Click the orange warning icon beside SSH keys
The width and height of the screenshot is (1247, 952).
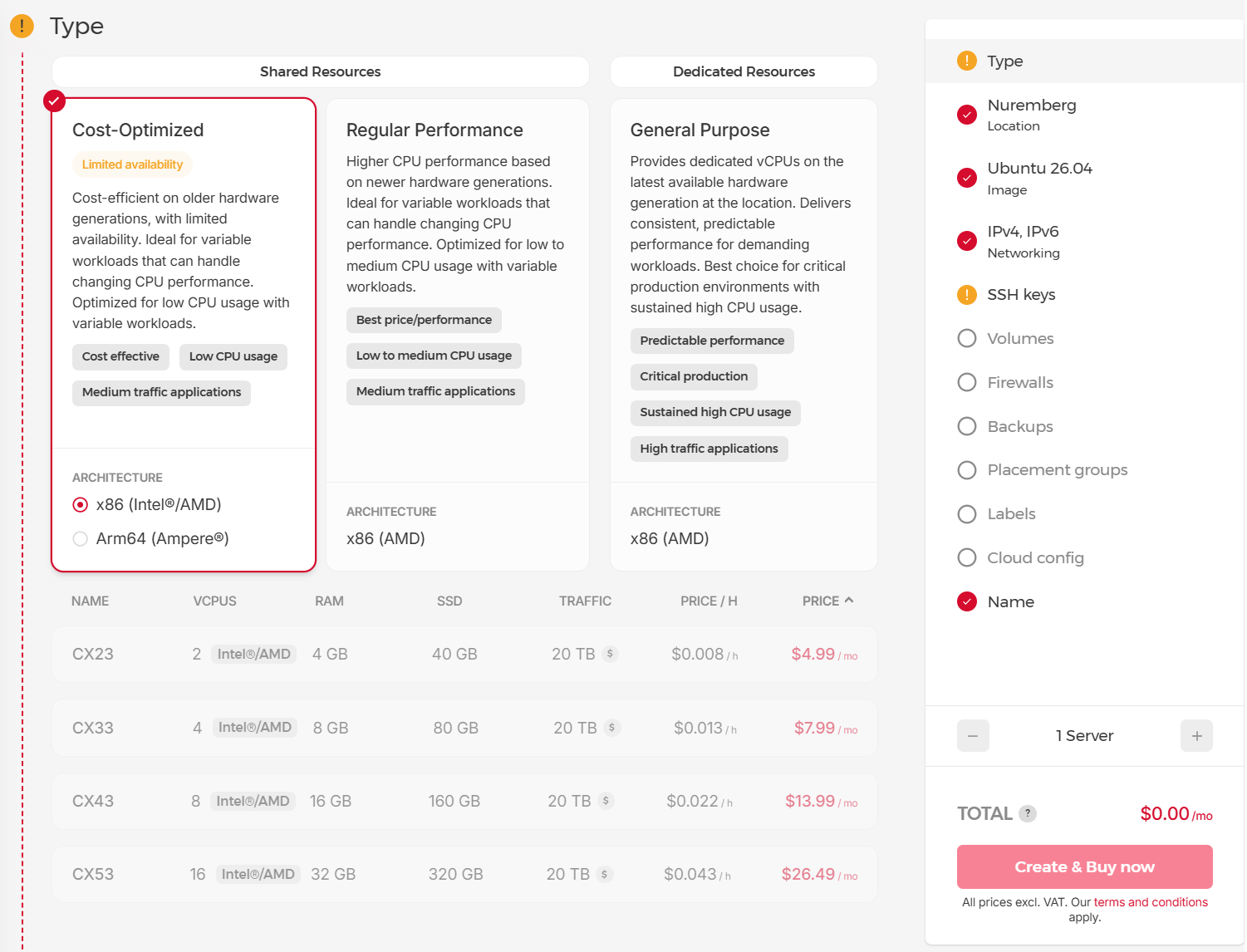click(967, 295)
